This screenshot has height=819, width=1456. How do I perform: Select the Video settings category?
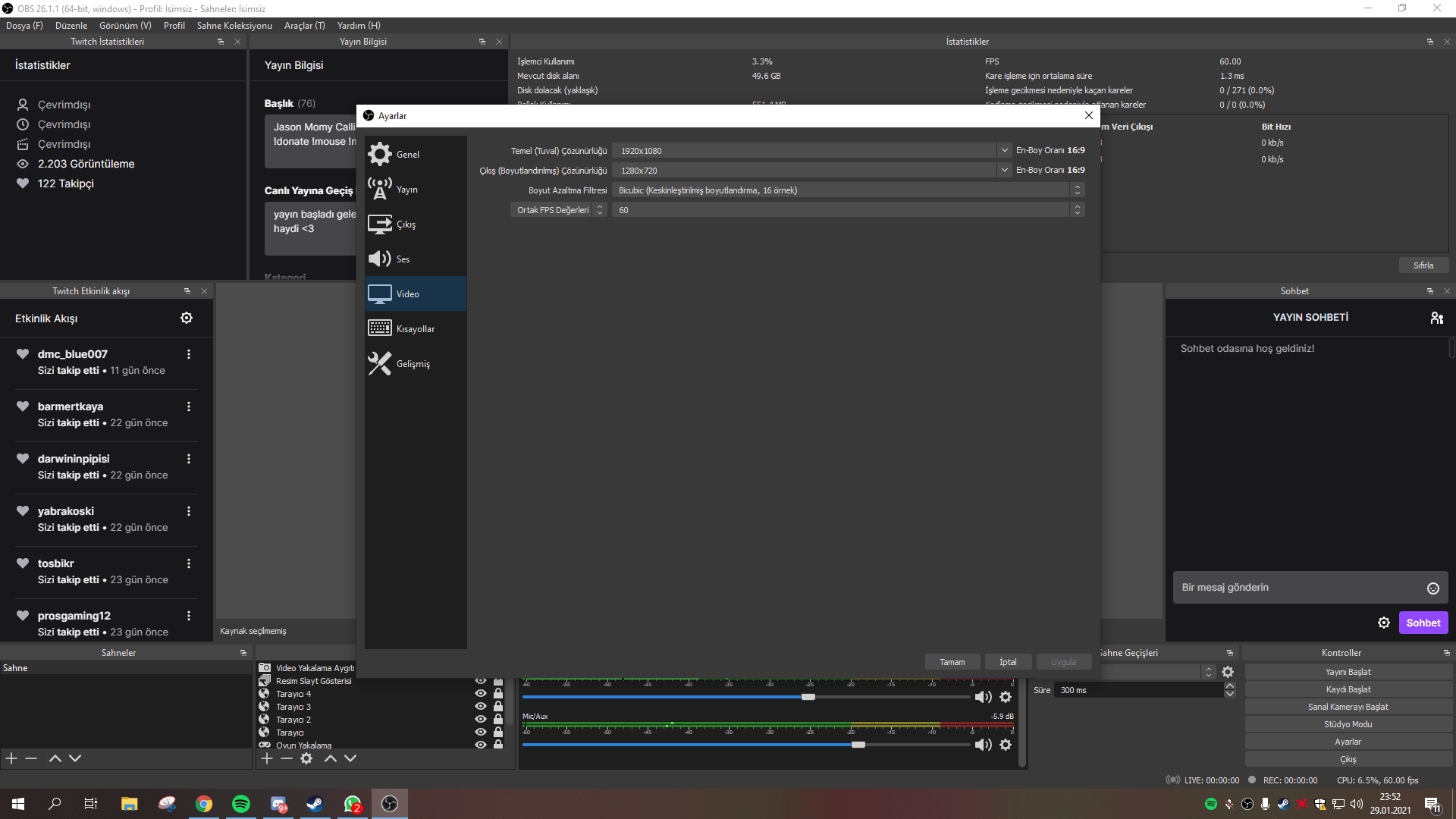pyautogui.click(x=416, y=293)
